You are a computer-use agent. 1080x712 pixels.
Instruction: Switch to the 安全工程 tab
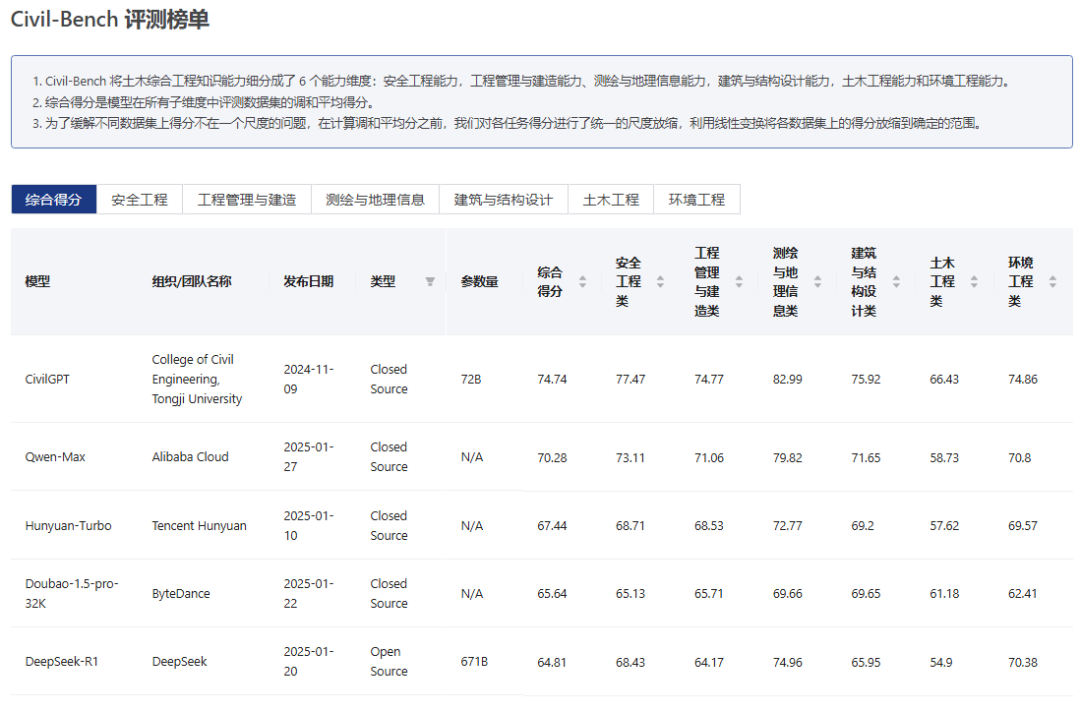140,200
